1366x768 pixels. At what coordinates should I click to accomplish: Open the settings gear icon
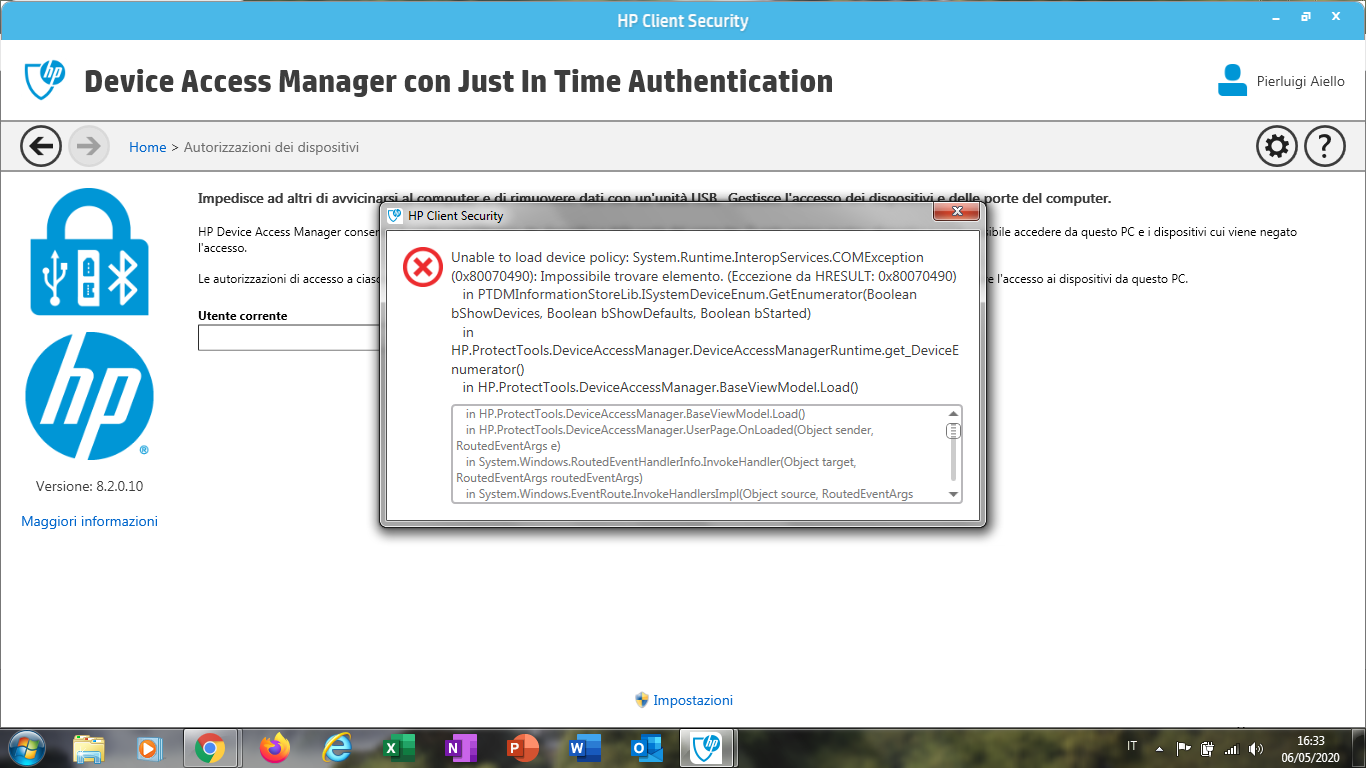(x=1275, y=146)
